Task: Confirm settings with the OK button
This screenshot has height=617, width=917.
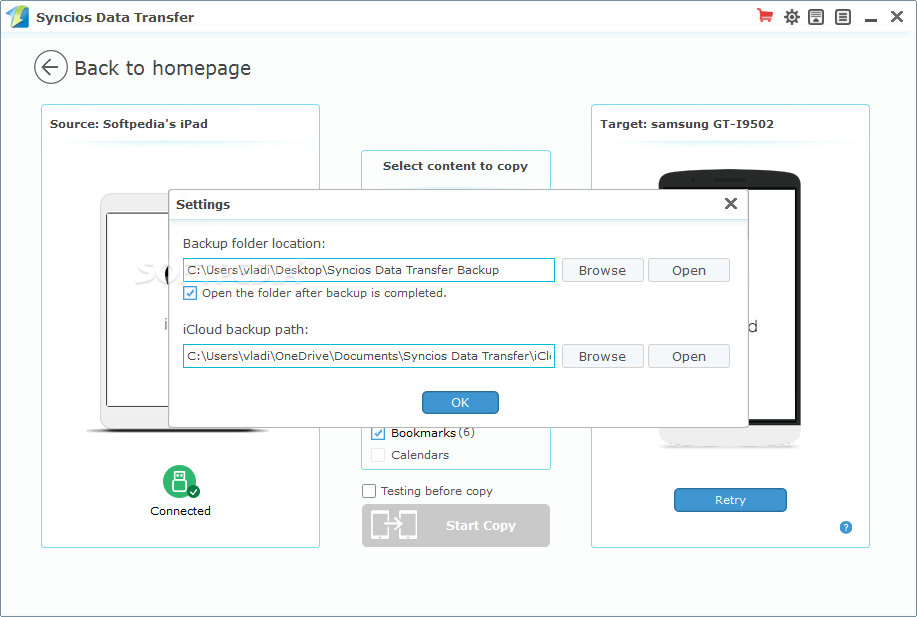Action: tap(460, 402)
